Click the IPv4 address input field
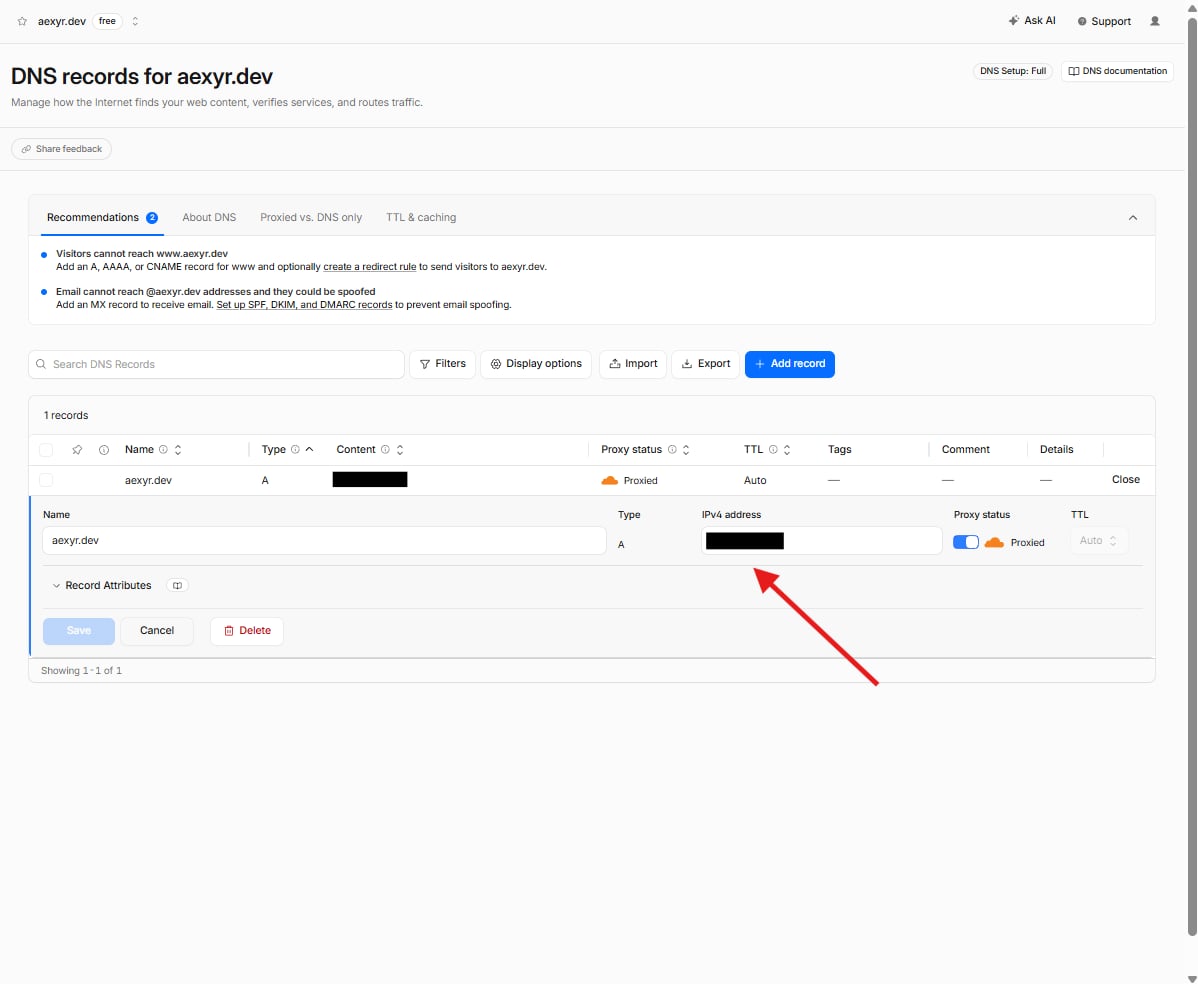Image resolution: width=1198 pixels, height=984 pixels. click(821, 541)
